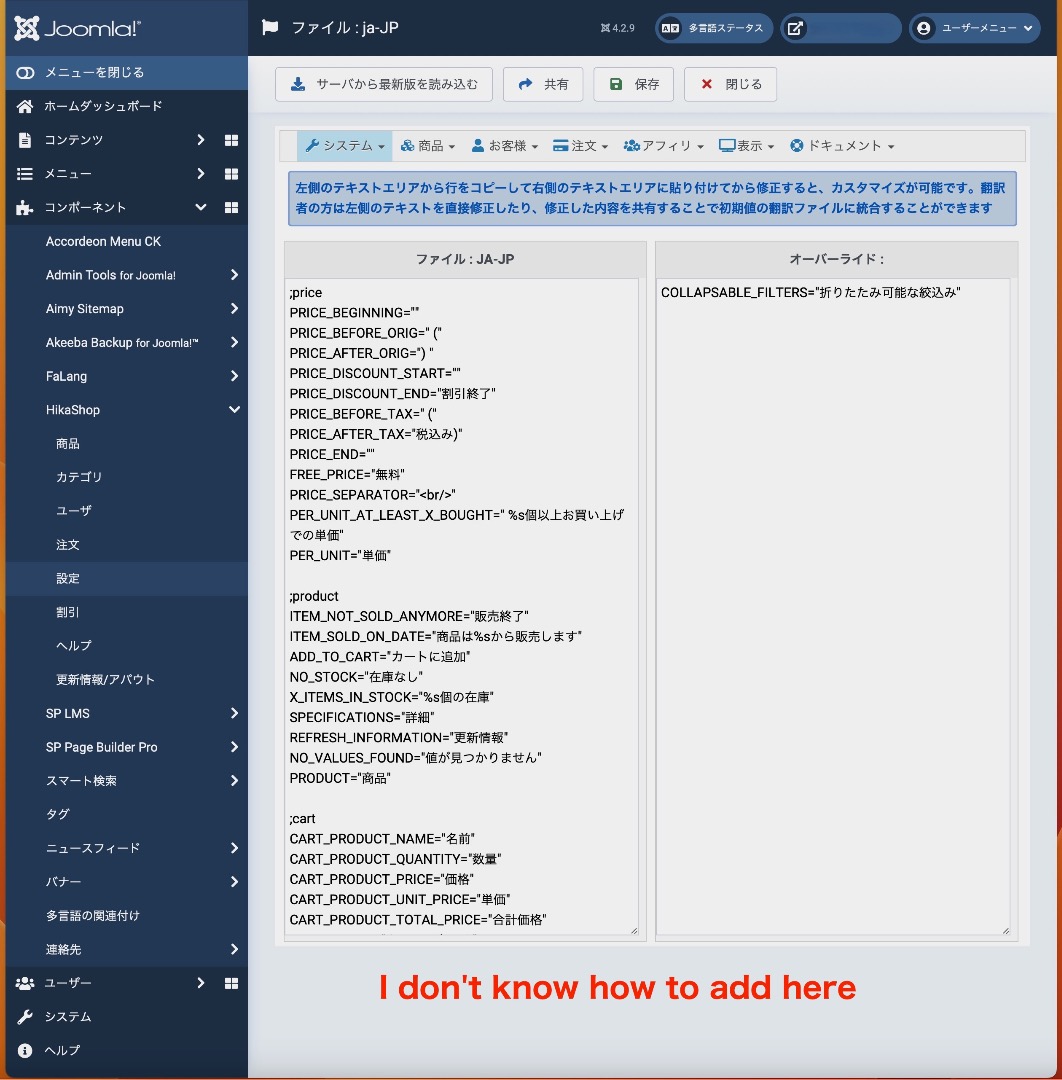Open HikaShop システム dropdown menu
This screenshot has height=1080, width=1062.
tap(344, 145)
